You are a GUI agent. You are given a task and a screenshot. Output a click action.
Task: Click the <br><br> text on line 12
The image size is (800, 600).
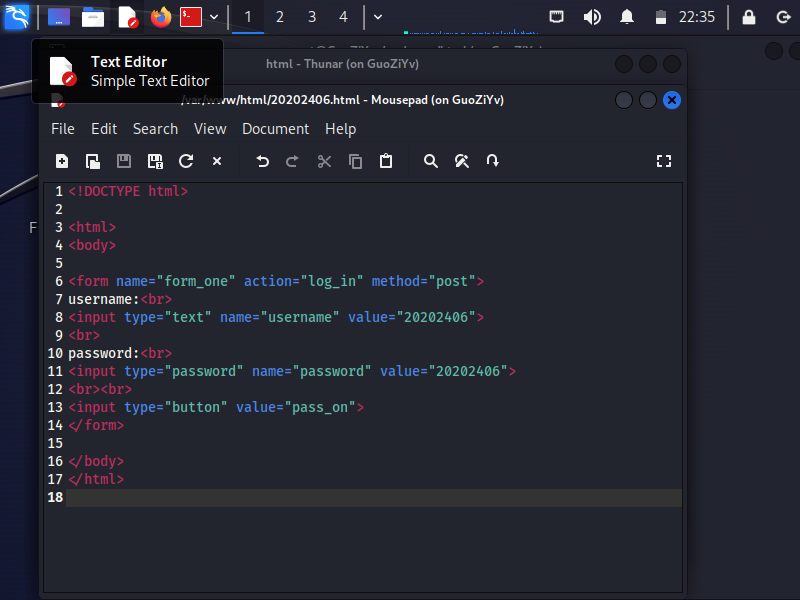coord(100,389)
